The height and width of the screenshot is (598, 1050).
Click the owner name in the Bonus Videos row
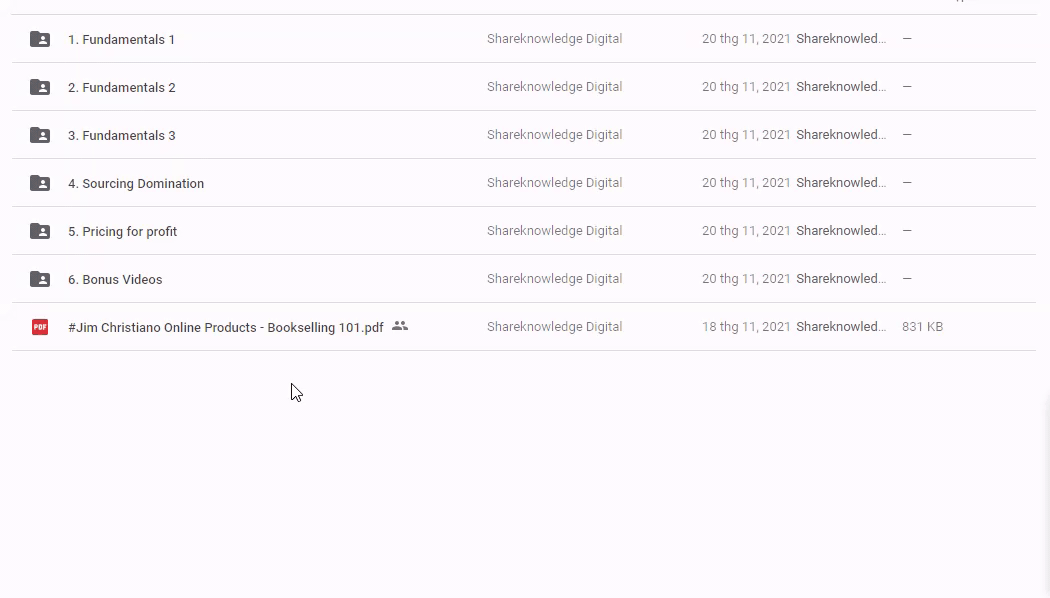[x=554, y=279]
